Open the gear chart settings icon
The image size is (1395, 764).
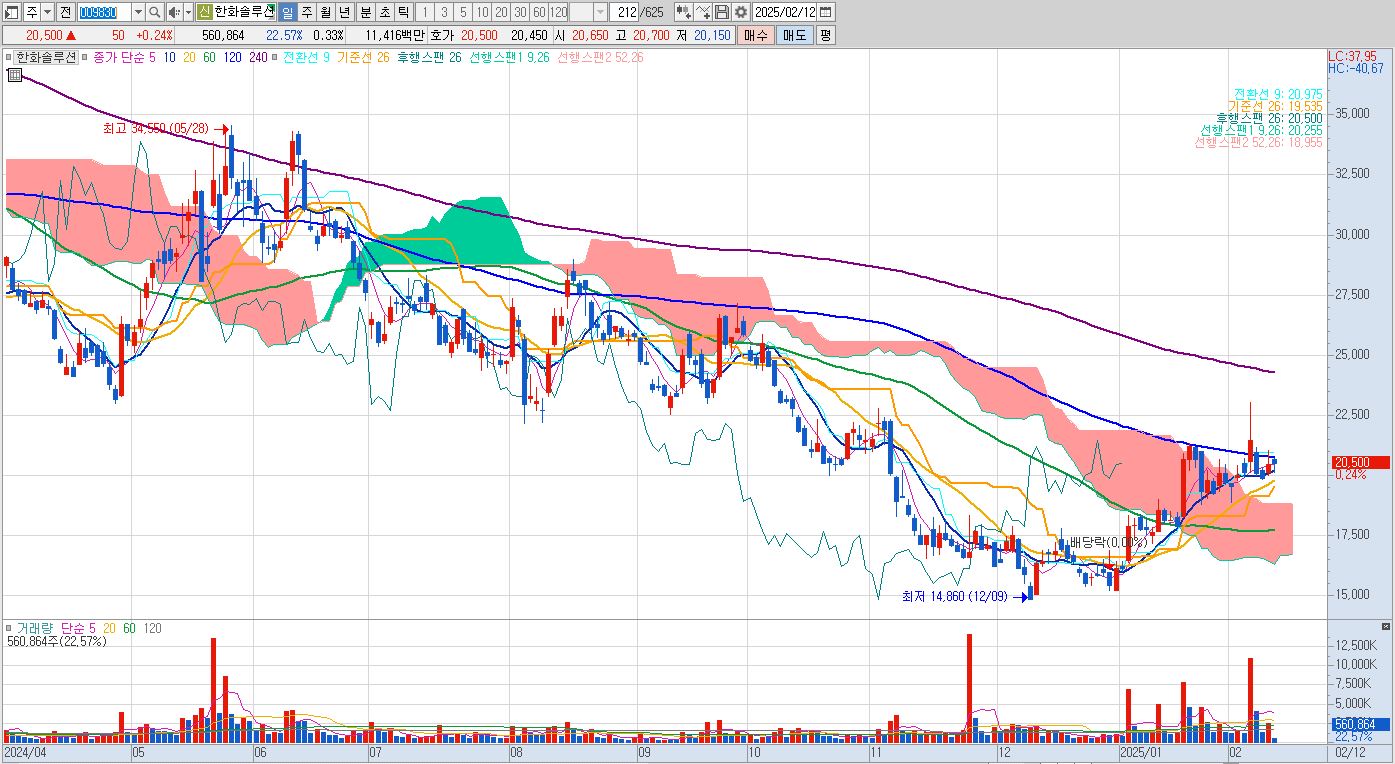(740, 12)
